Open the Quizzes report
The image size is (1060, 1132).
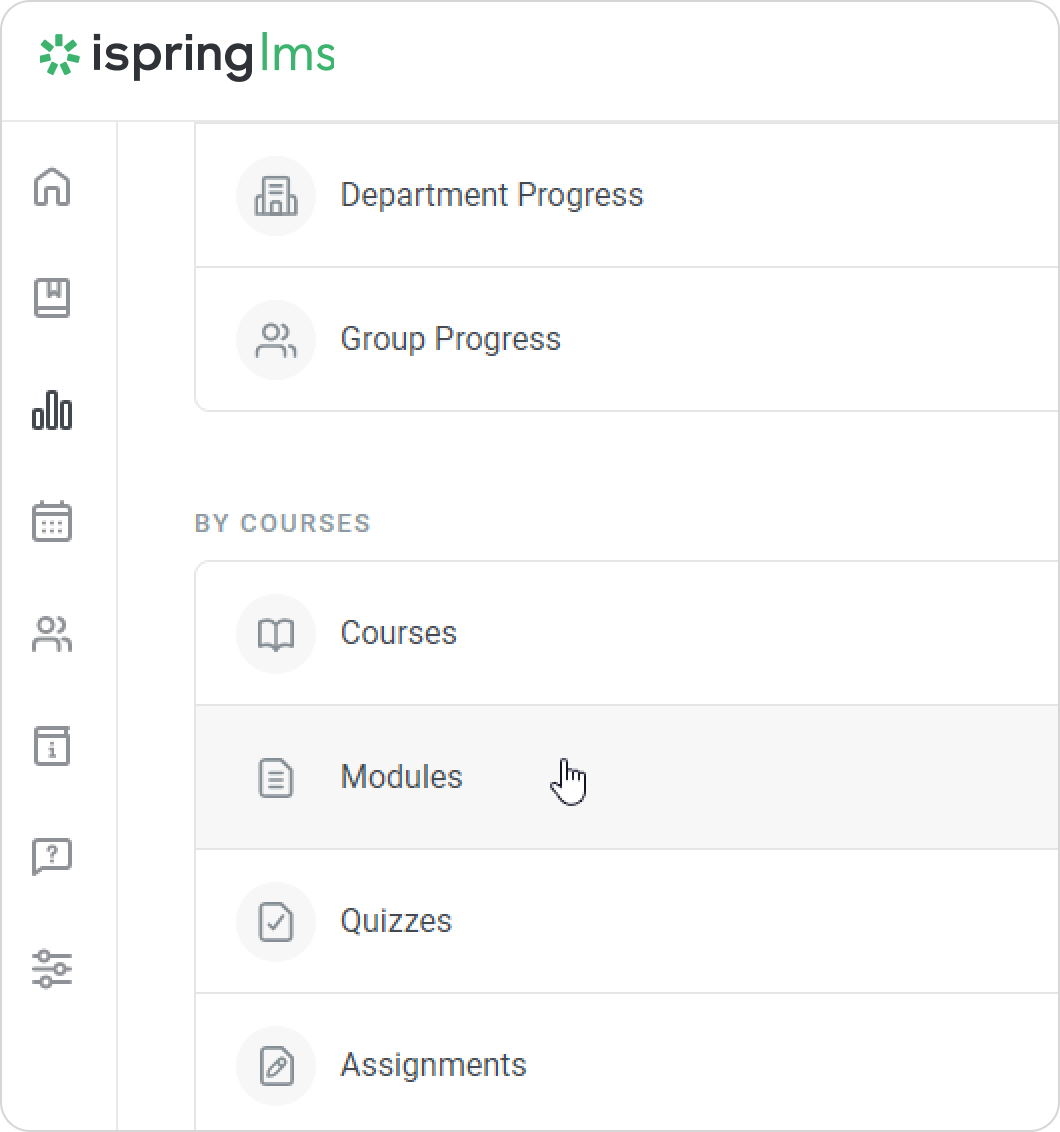coord(396,921)
